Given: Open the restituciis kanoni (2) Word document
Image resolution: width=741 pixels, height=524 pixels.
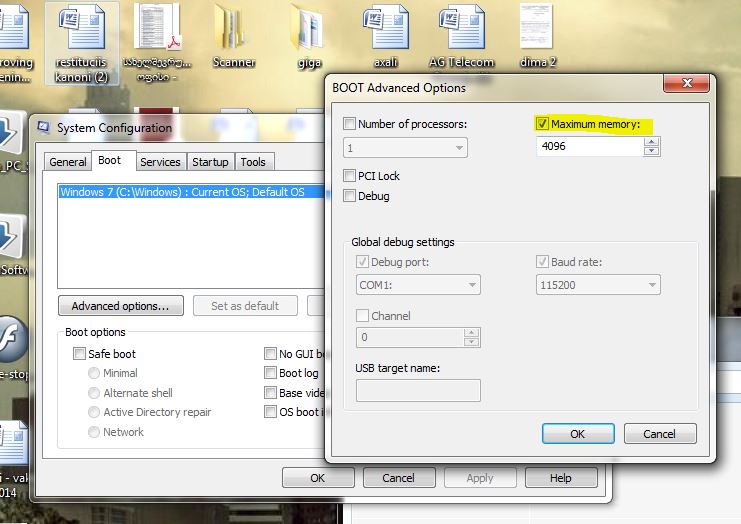Looking at the screenshot, I should [x=81, y=43].
